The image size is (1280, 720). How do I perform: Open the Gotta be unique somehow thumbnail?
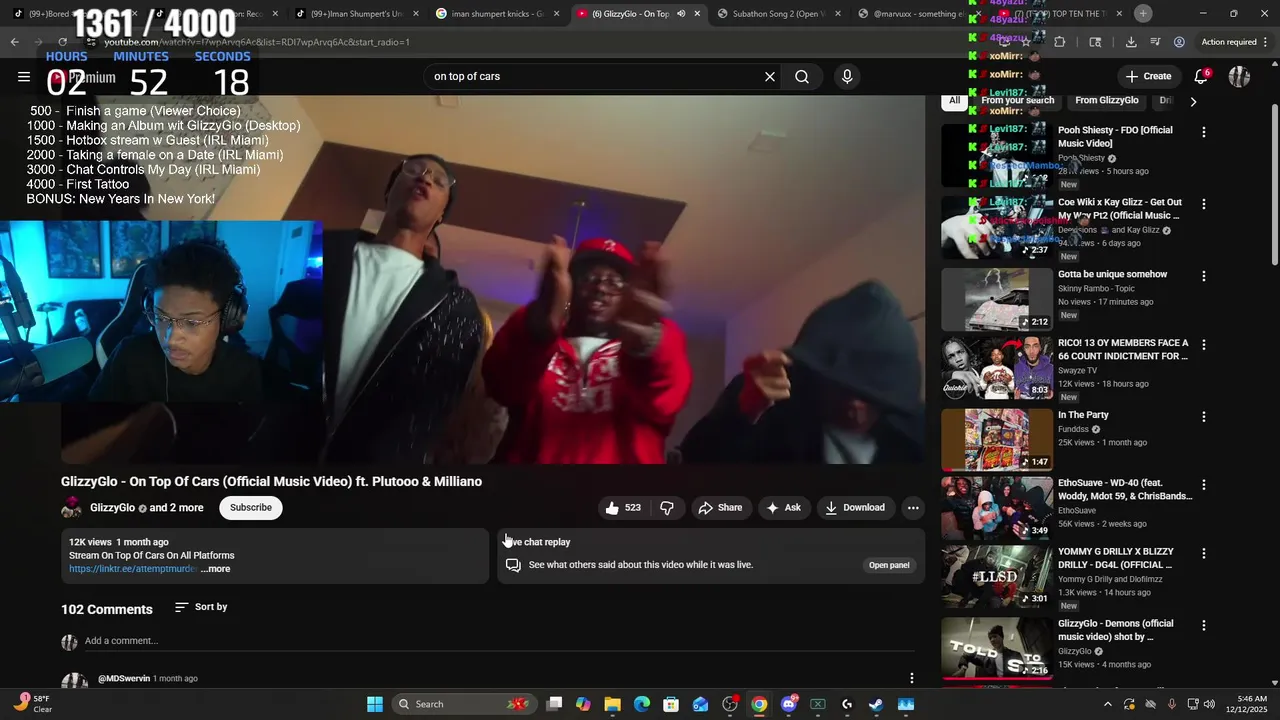pyautogui.click(x=996, y=299)
